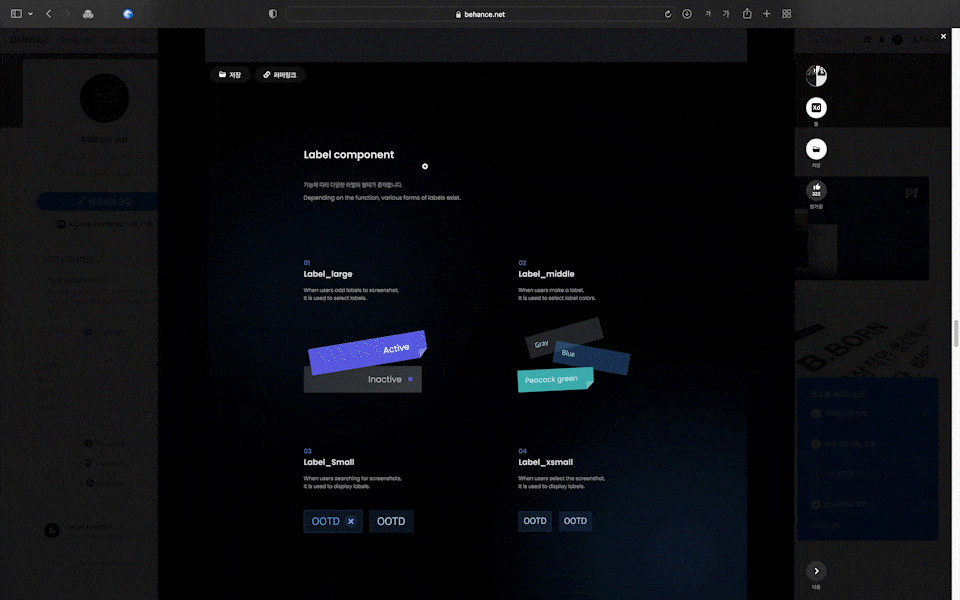Show Safari downloads
Screen dimensions: 960x600
[687, 13]
